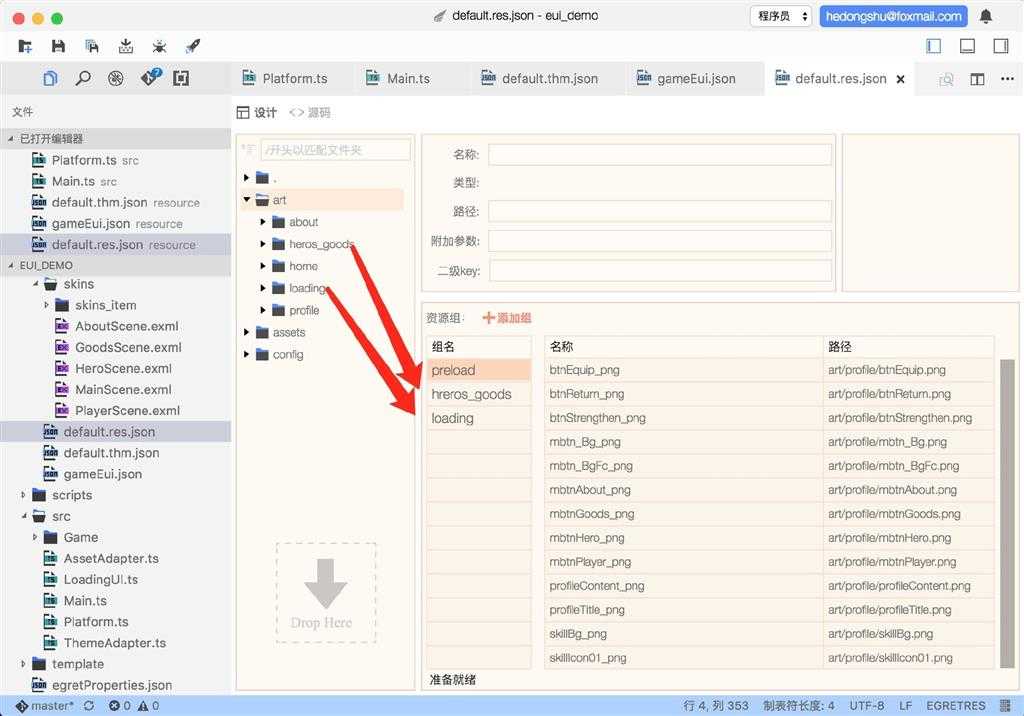
Task: Click the hedongshu@foxmail.com account button
Action: click(x=893, y=16)
